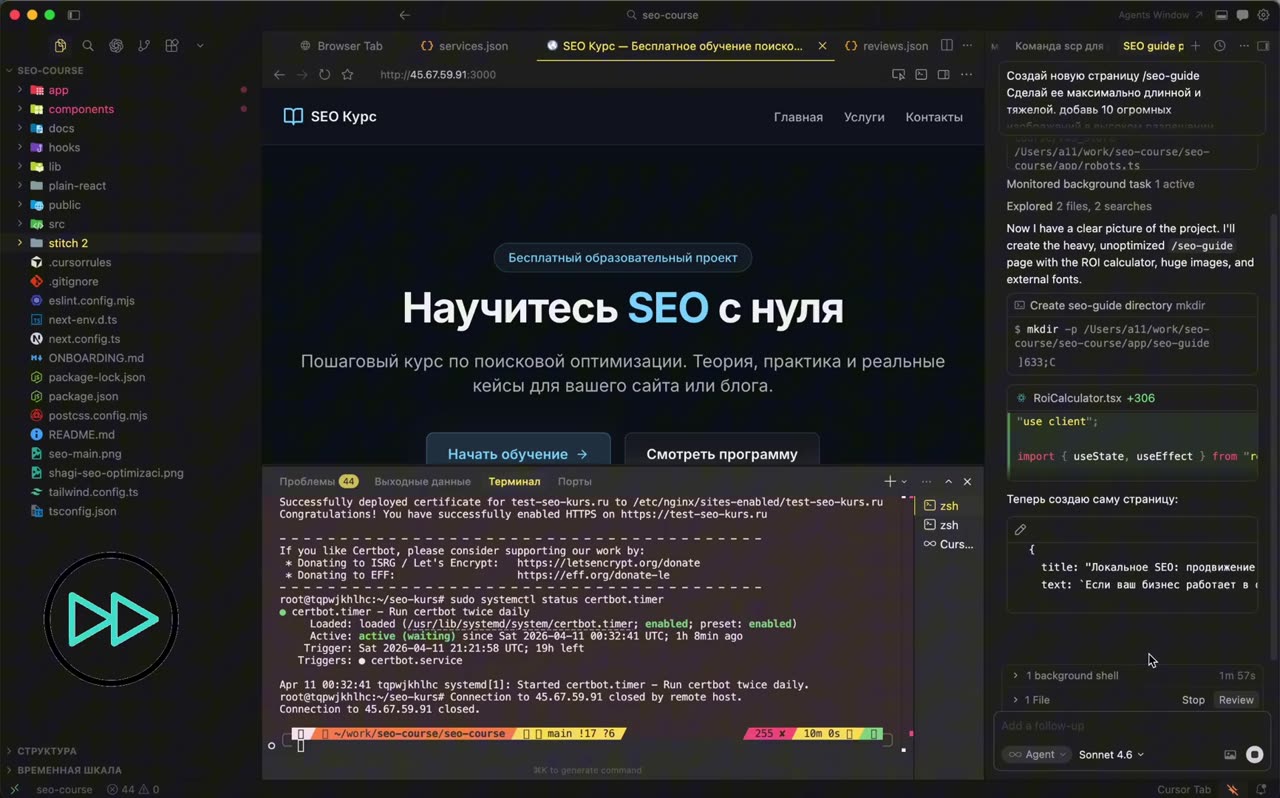This screenshot has width=1280, height=798.
Task: Click Stop in the chat changes bar
Action: pyautogui.click(x=1193, y=700)
